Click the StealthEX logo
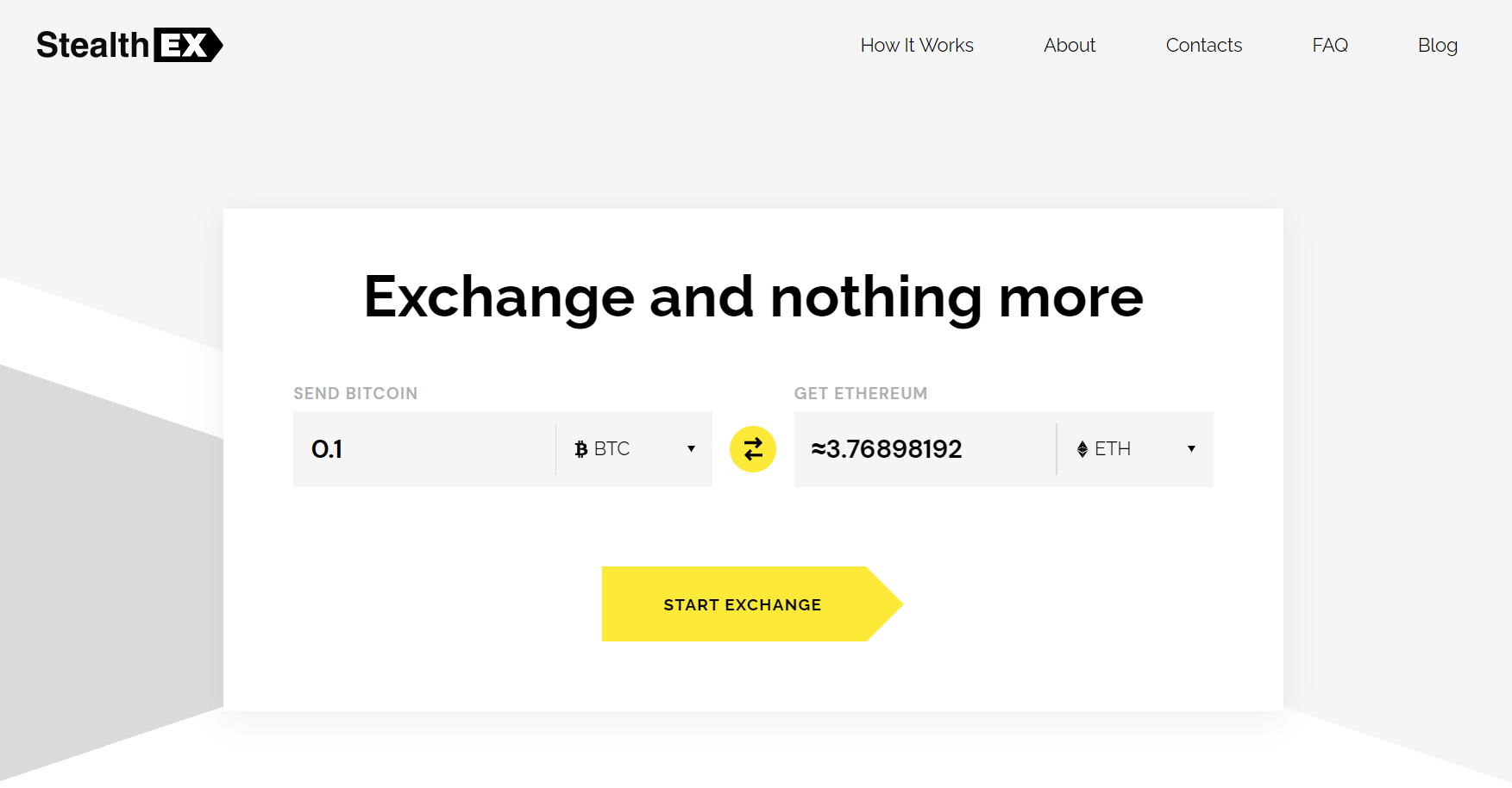This screenshot has width=1512, height=788. click(129, 45)
